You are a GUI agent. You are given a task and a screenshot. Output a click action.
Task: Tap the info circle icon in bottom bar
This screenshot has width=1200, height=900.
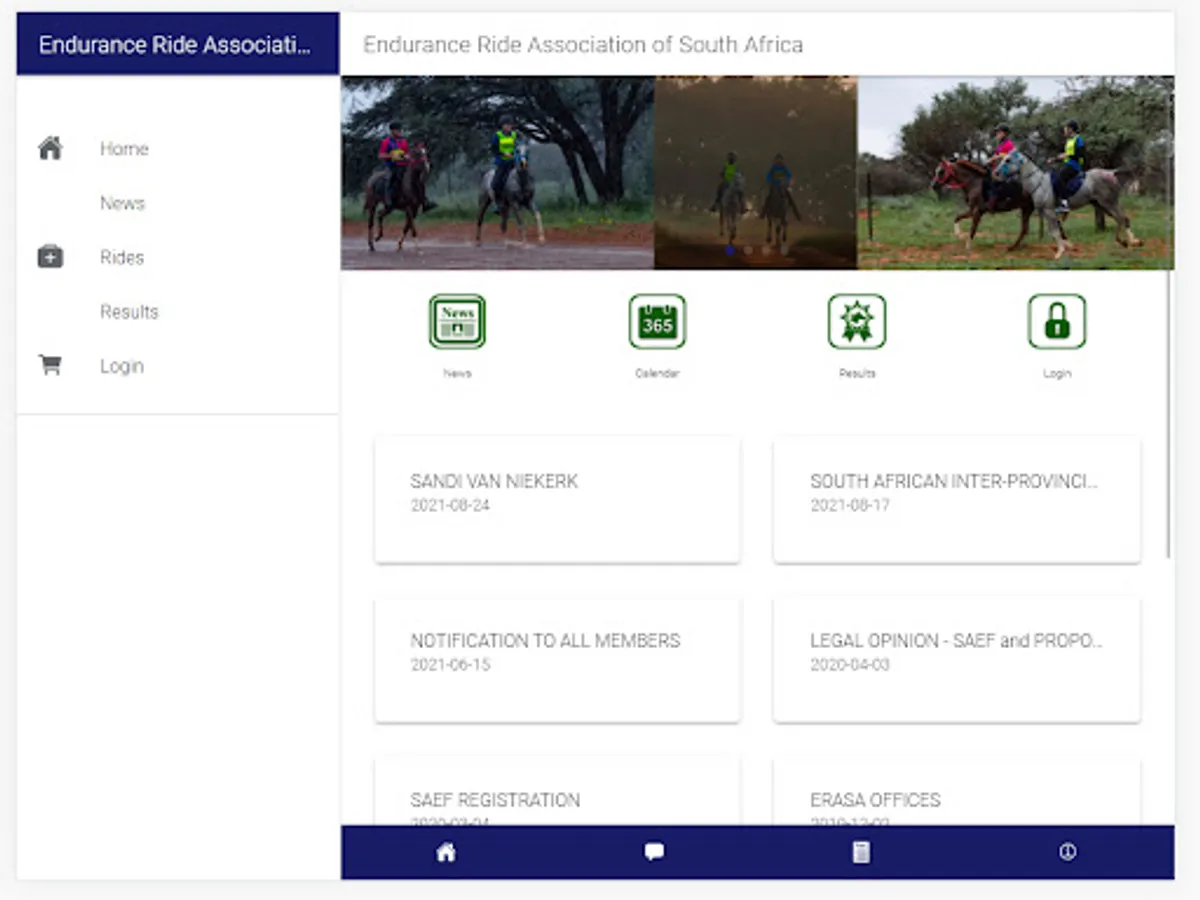point(1067,852)
